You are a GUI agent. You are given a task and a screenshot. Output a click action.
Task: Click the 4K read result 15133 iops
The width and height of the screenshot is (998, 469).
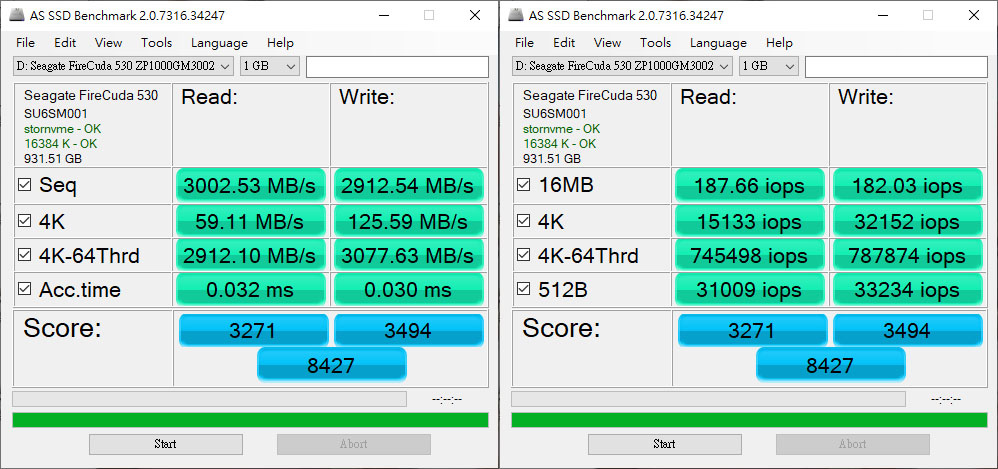(749, 221)
